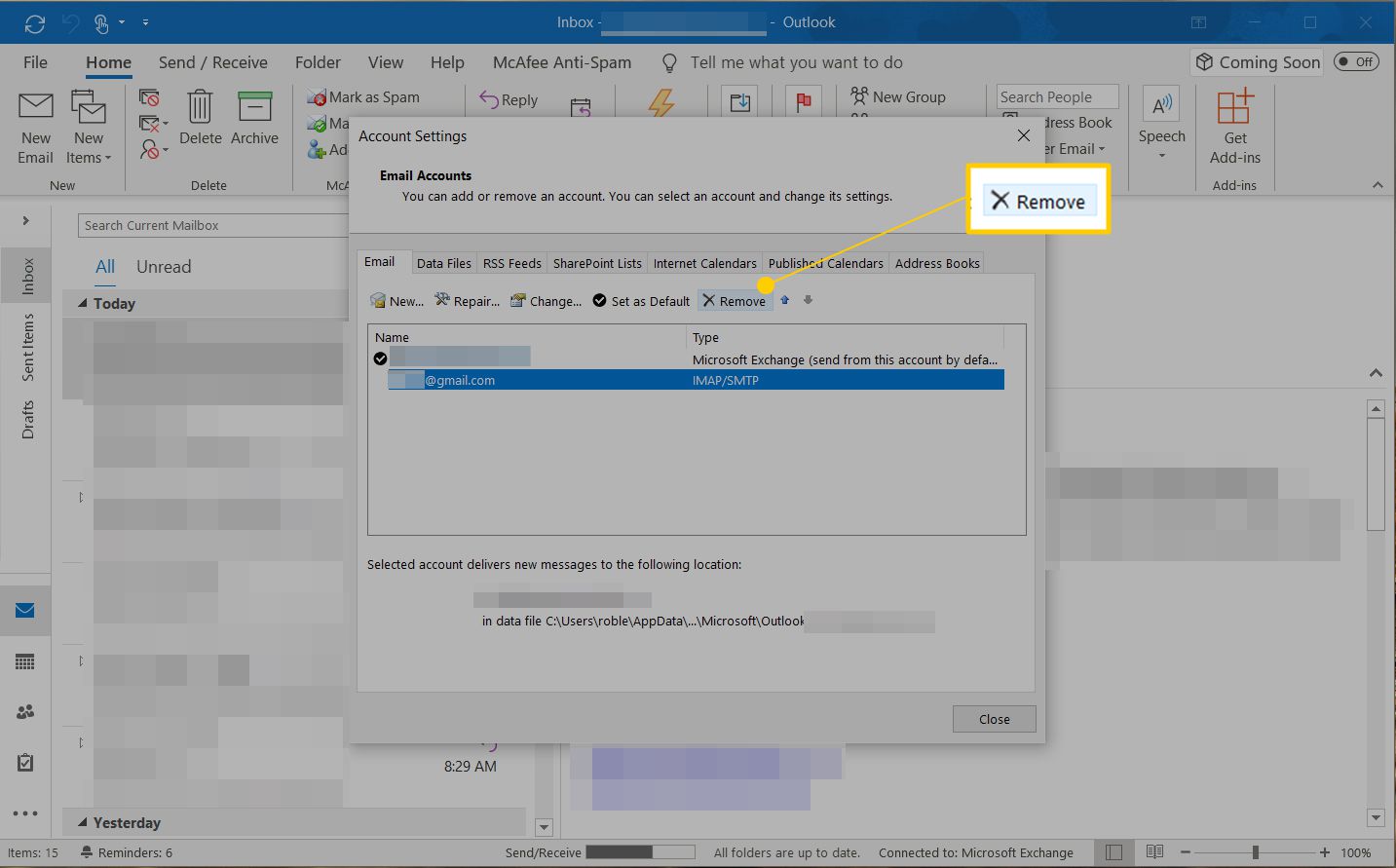
Task: Remove the selected gmail account
Action: pyautogui.click(x=735, y=301)
